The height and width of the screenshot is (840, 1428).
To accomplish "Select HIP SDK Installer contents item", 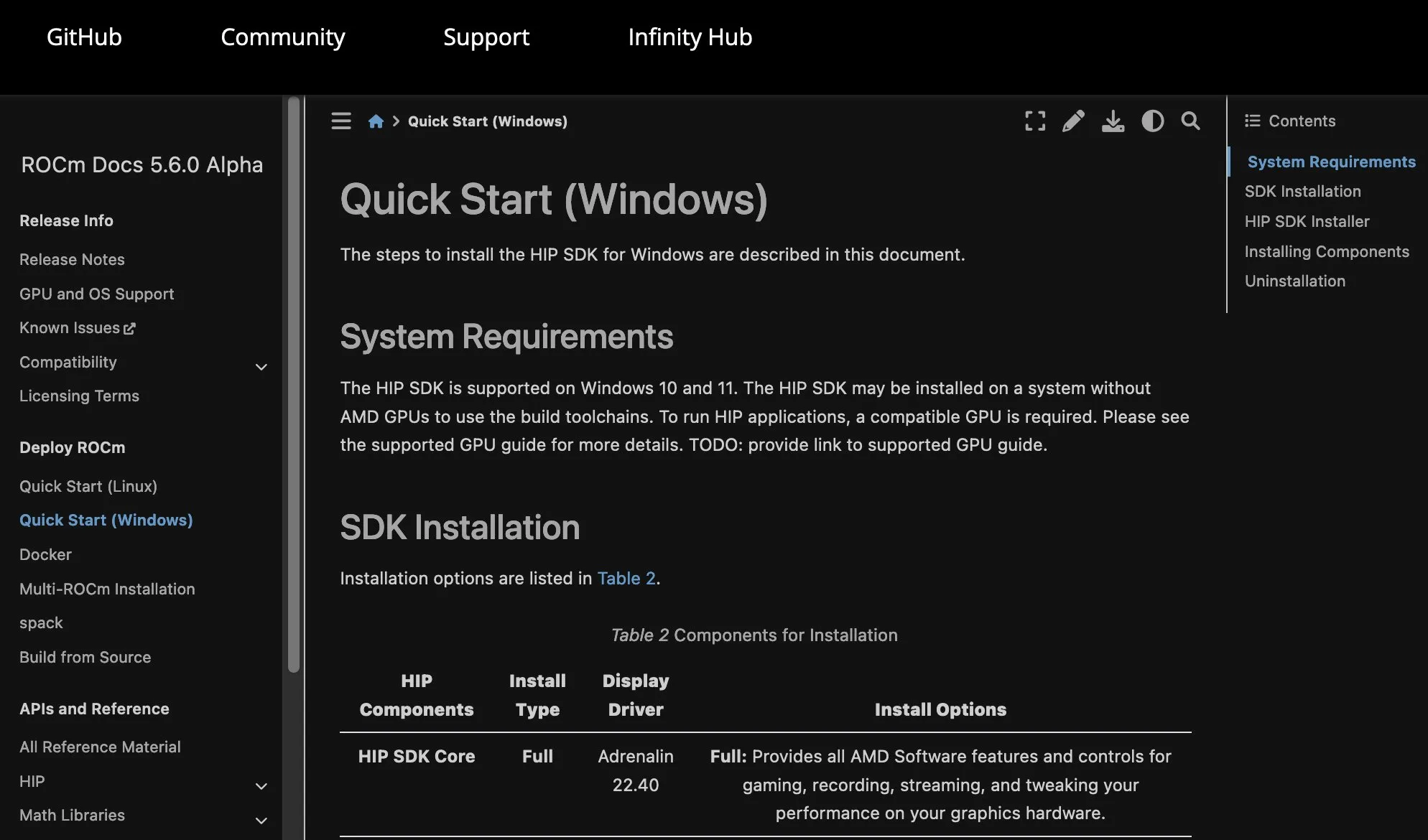I will click(1306, 220).
